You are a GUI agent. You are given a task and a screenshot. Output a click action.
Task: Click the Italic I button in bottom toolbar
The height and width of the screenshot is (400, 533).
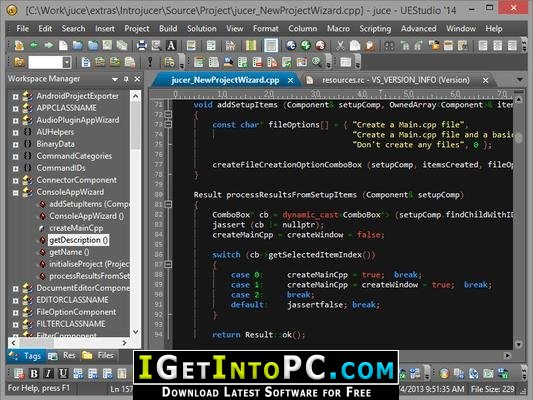click(x=48, y=373)
